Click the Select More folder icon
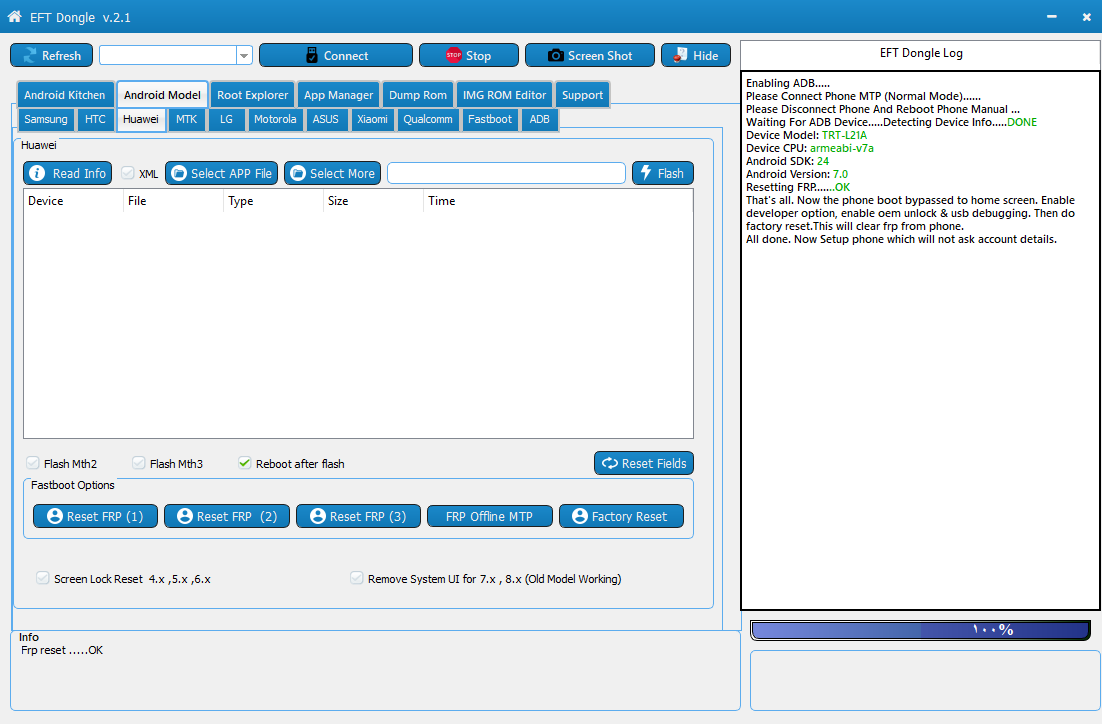Screen dimensions: 1102x724 coord(298,173)
